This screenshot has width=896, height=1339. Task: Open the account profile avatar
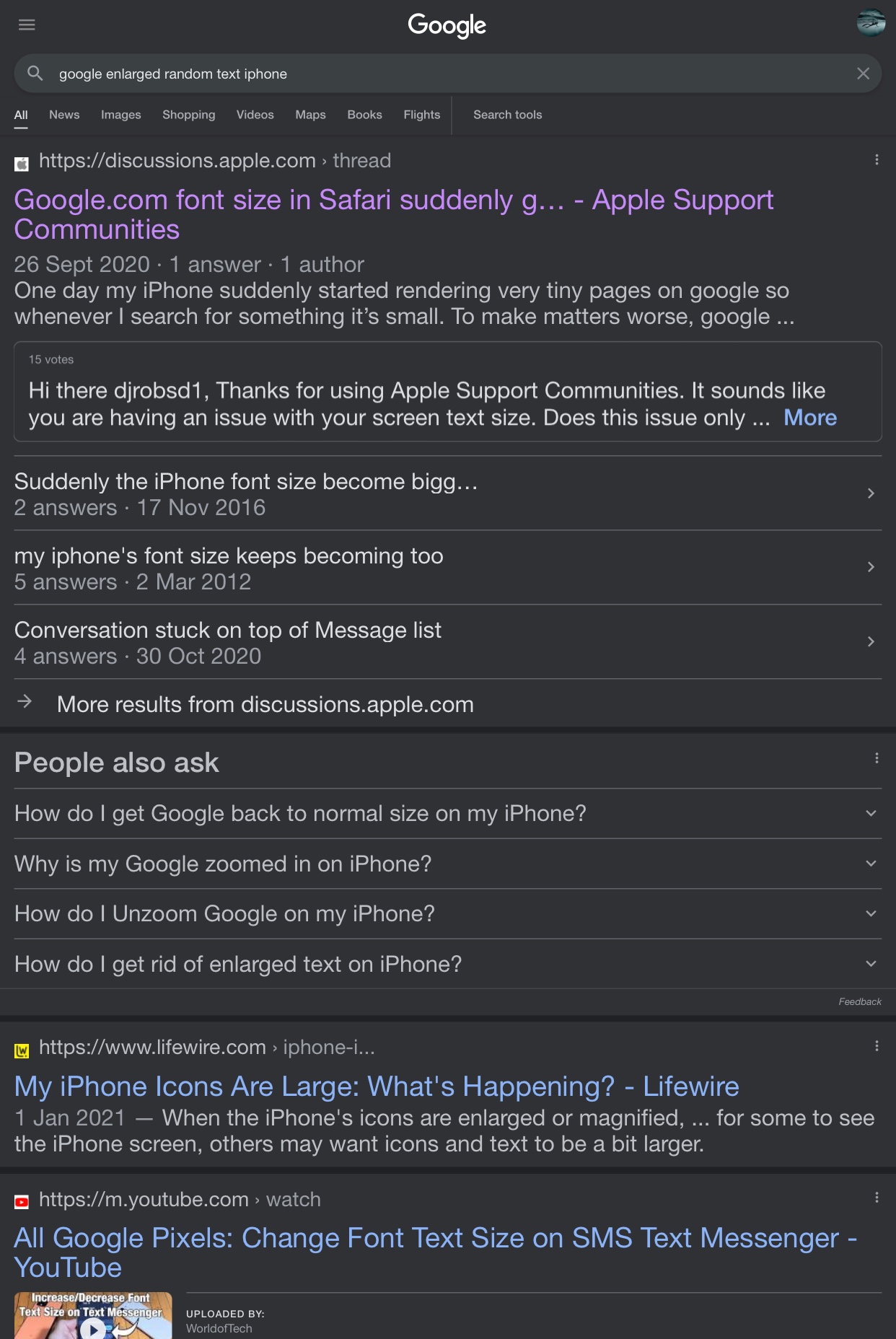click(871, 22)
